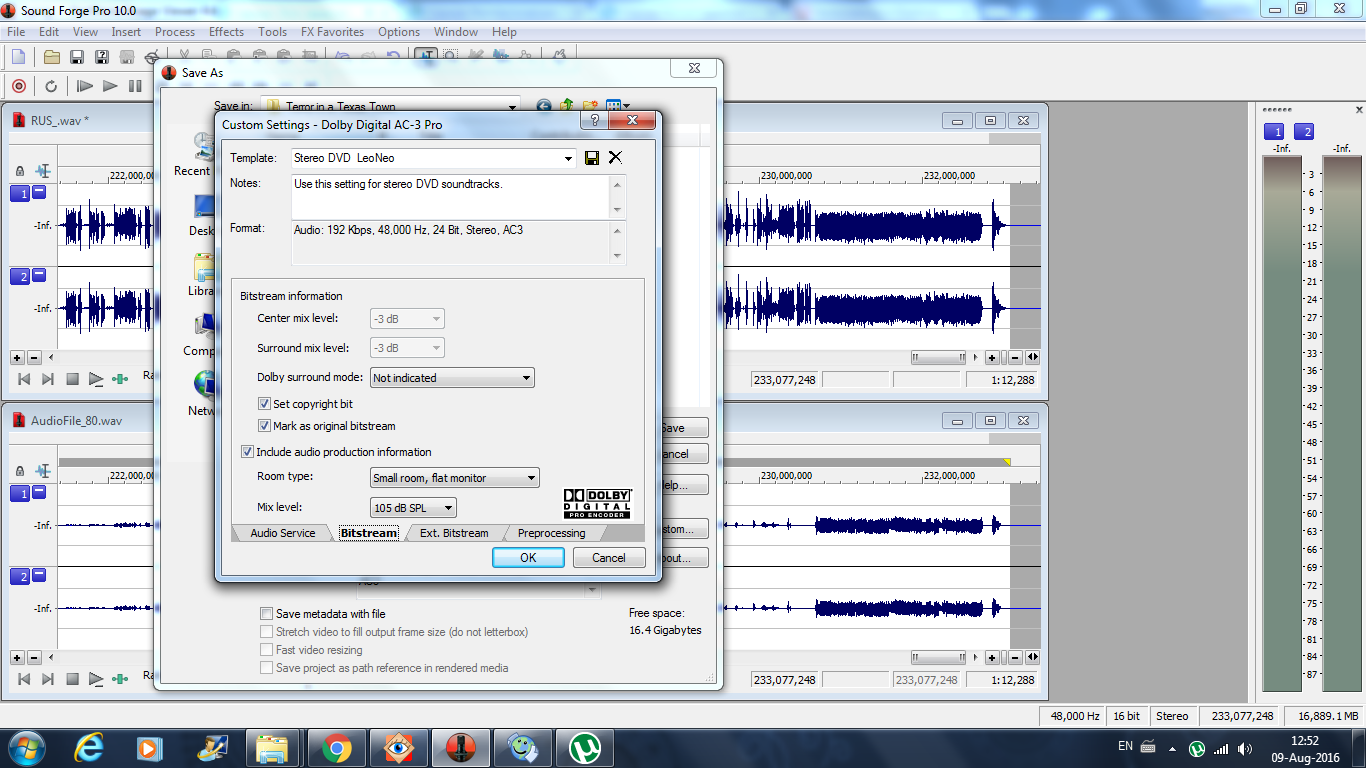Screen dimensions: 1366x768
Task: Click scroll down arrow in Notes box
Action: point(617,210)
